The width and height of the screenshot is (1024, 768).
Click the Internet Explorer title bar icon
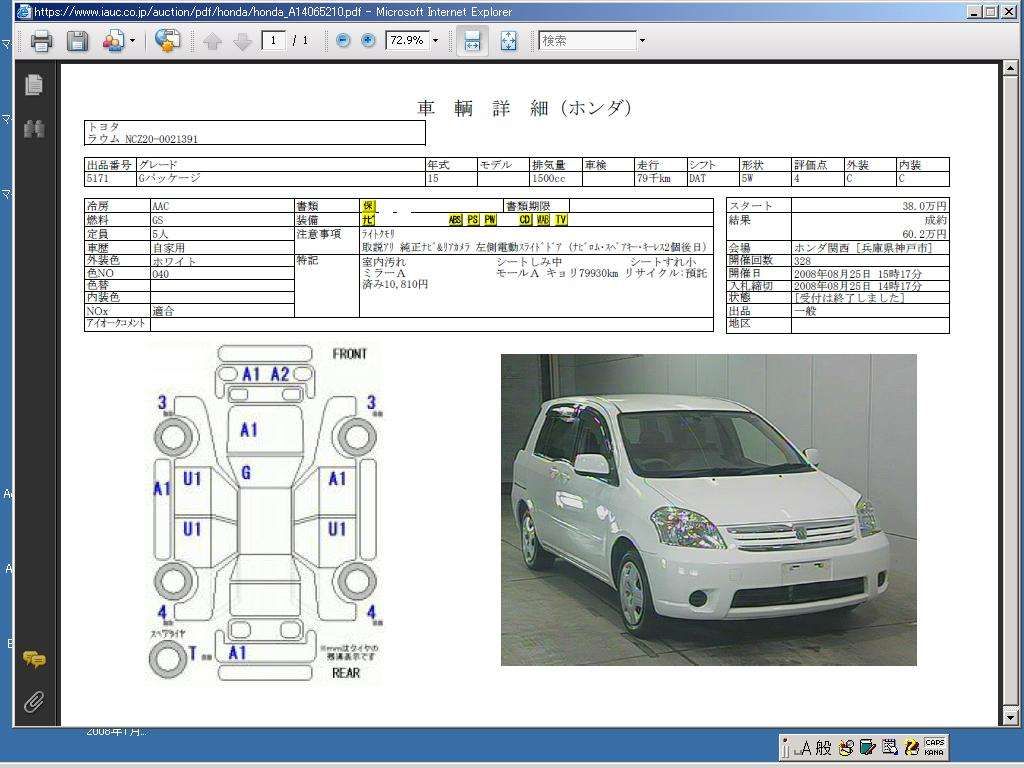point(24,11)
